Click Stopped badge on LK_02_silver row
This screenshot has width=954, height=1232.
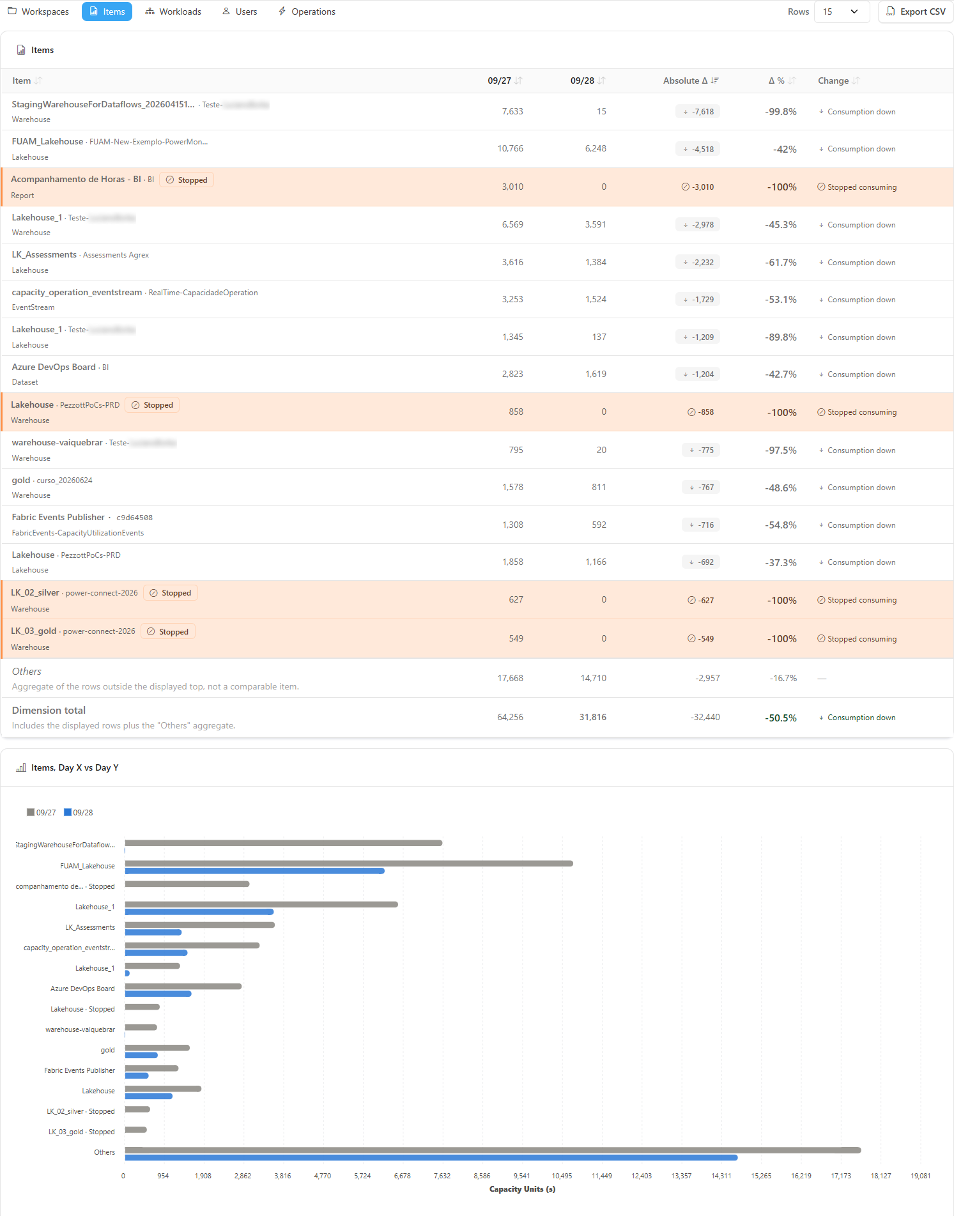(x=171, y=593)
